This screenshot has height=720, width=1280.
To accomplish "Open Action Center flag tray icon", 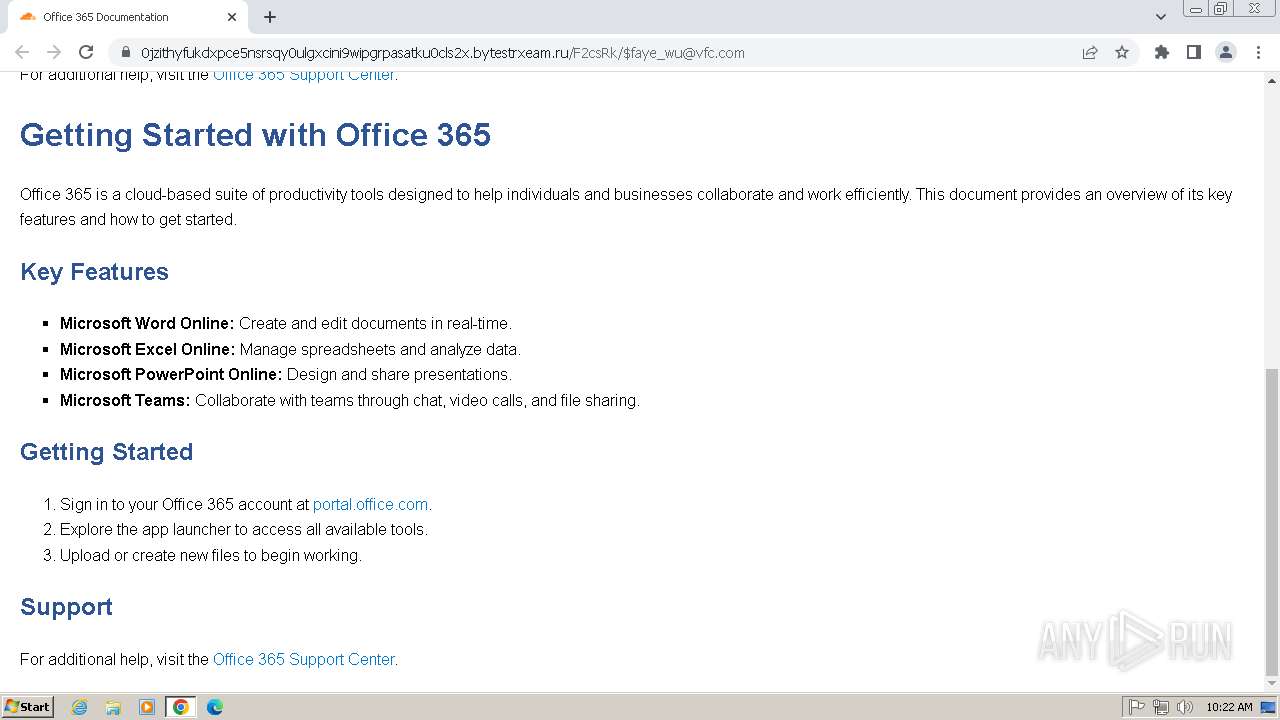I will tap(1137, 707).
